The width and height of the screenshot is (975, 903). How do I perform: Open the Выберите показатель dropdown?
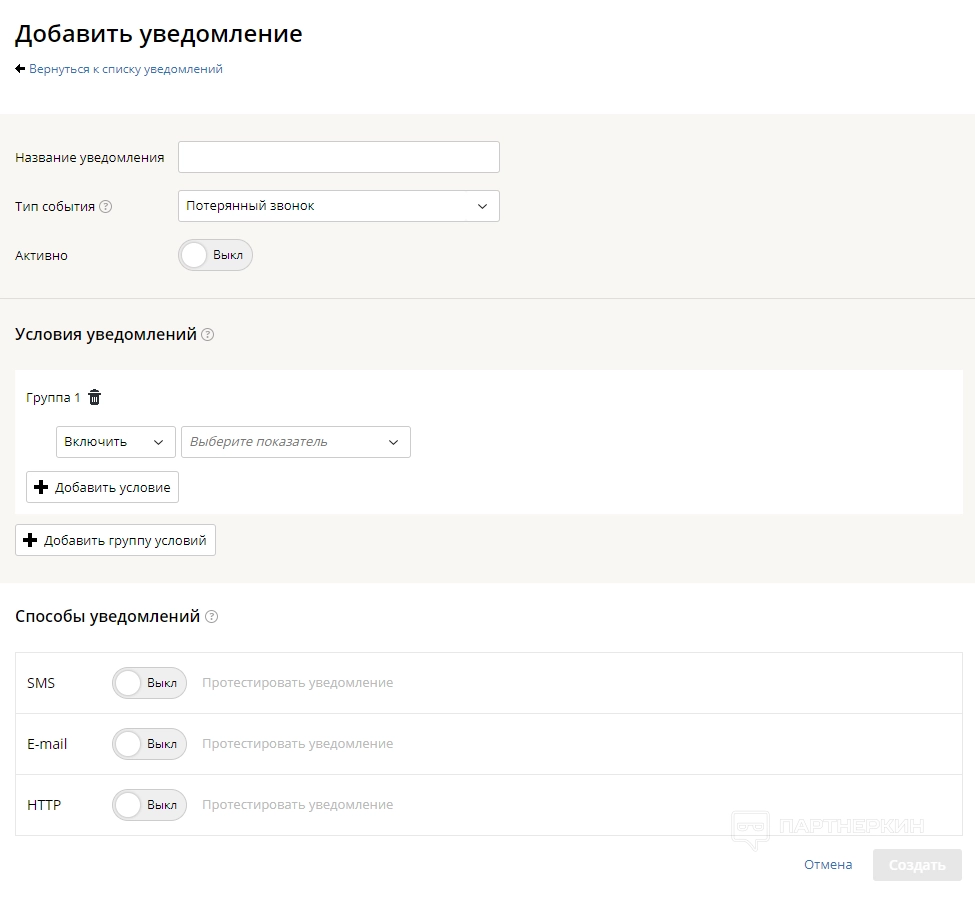pyautogui.click(x=295, y=442)
